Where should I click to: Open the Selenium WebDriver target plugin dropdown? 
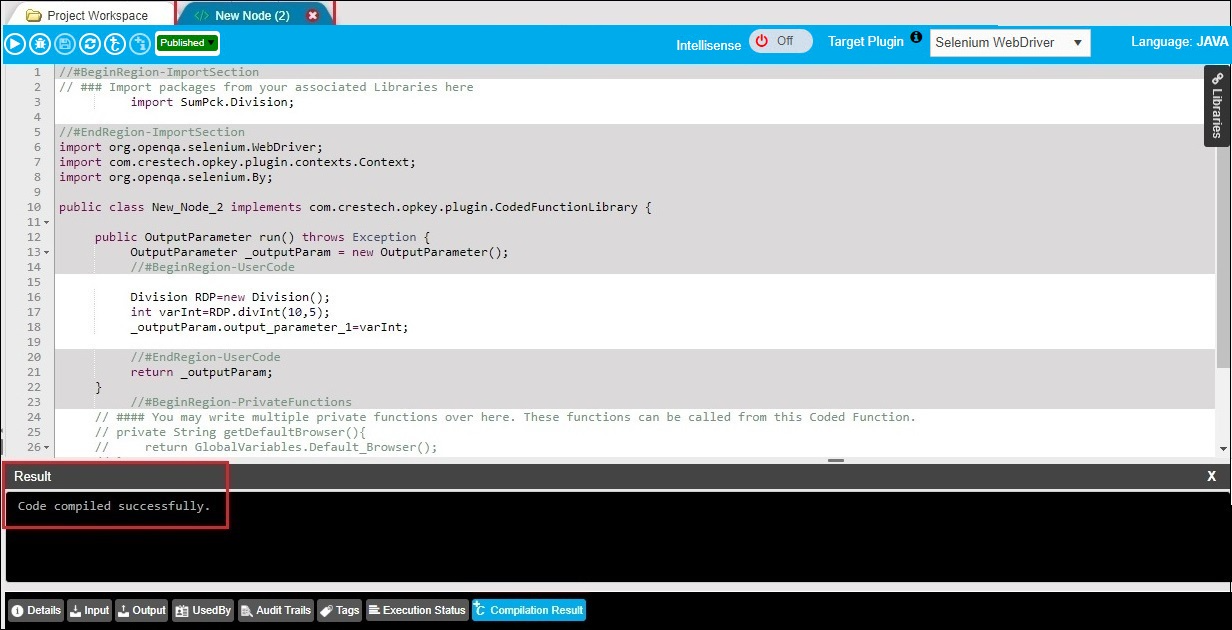tap(1010, 43)
